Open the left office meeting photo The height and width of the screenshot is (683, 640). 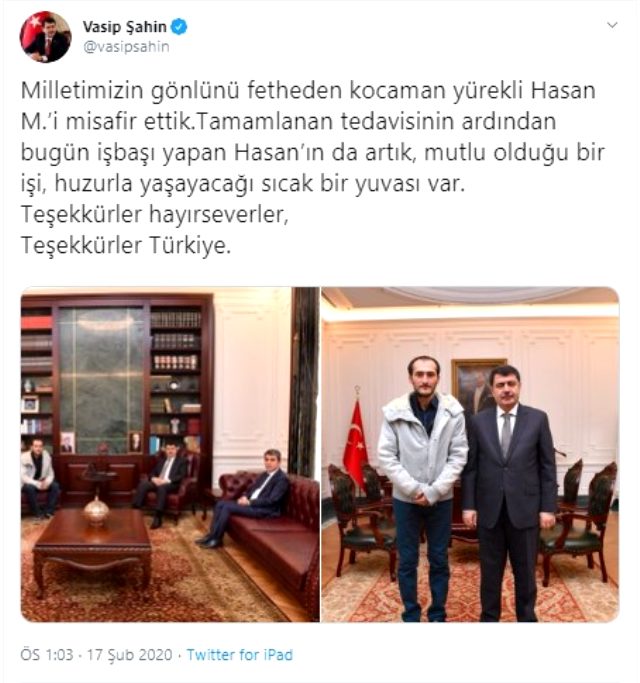170,454
